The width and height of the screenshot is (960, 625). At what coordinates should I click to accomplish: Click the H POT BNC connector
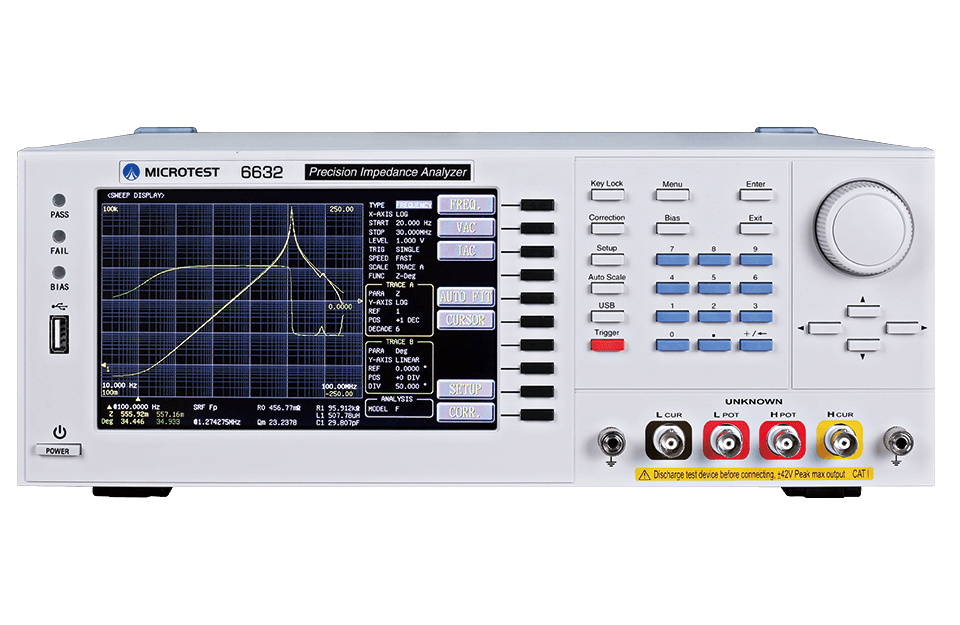tap(783, 440)
